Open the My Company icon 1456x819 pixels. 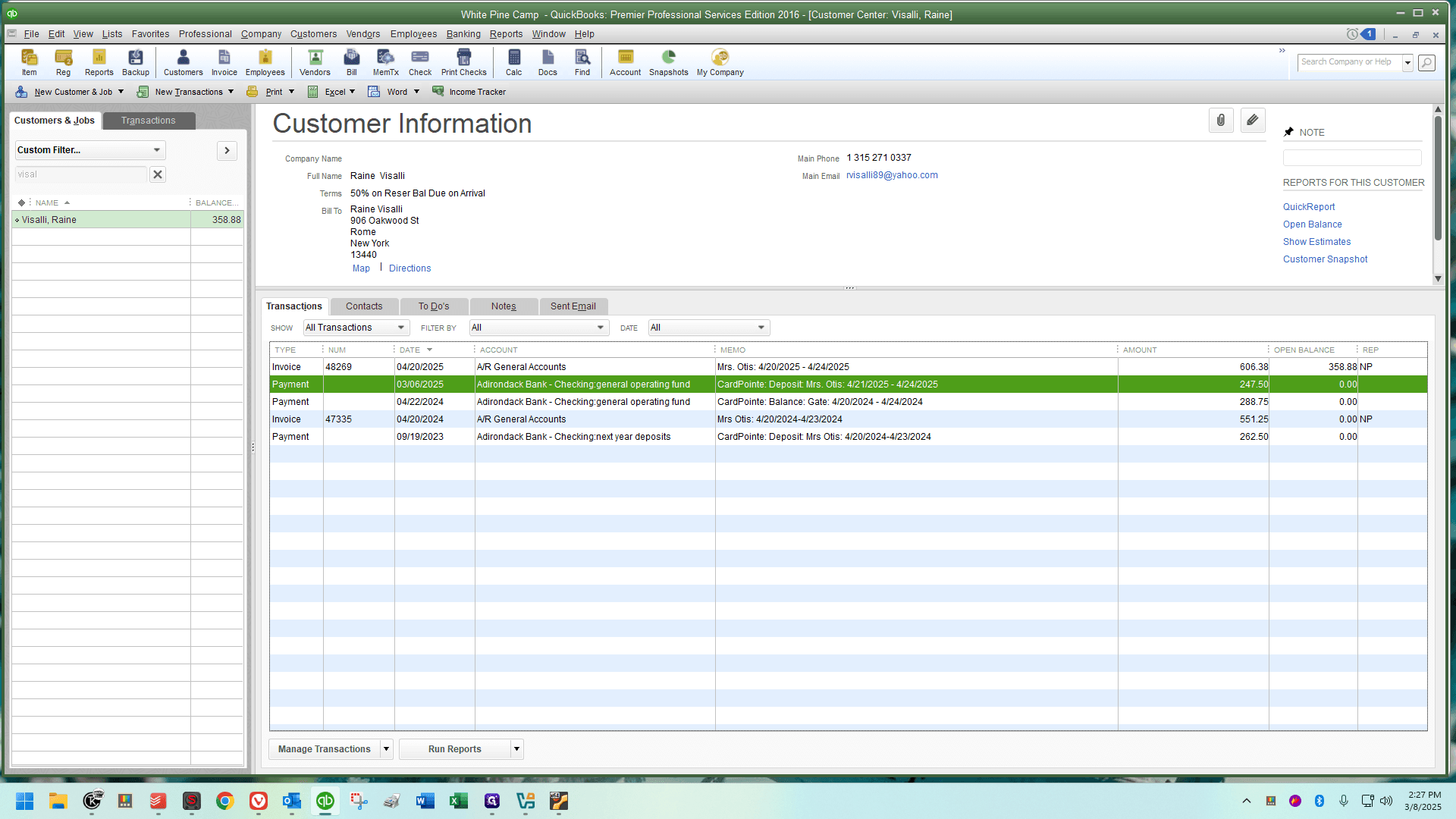coord(720,62)
